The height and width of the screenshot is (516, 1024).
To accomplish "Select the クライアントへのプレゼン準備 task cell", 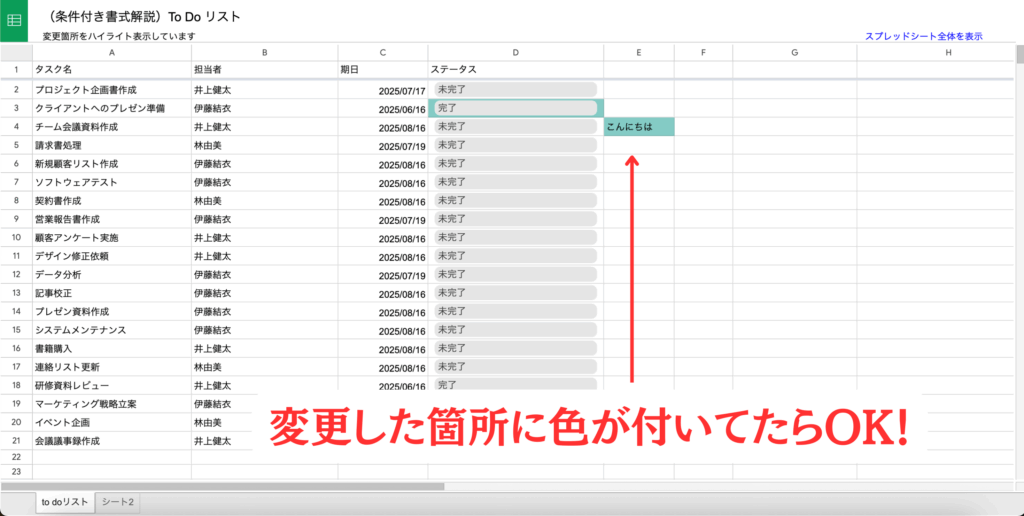I will click(x=112, y=108).
